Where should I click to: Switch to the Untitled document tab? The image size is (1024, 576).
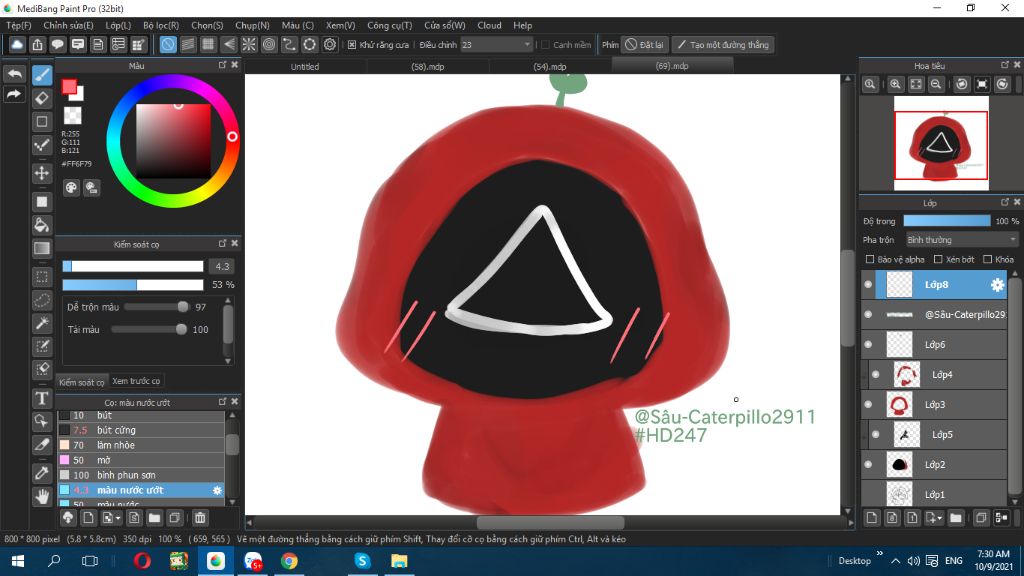click(305, 67)
